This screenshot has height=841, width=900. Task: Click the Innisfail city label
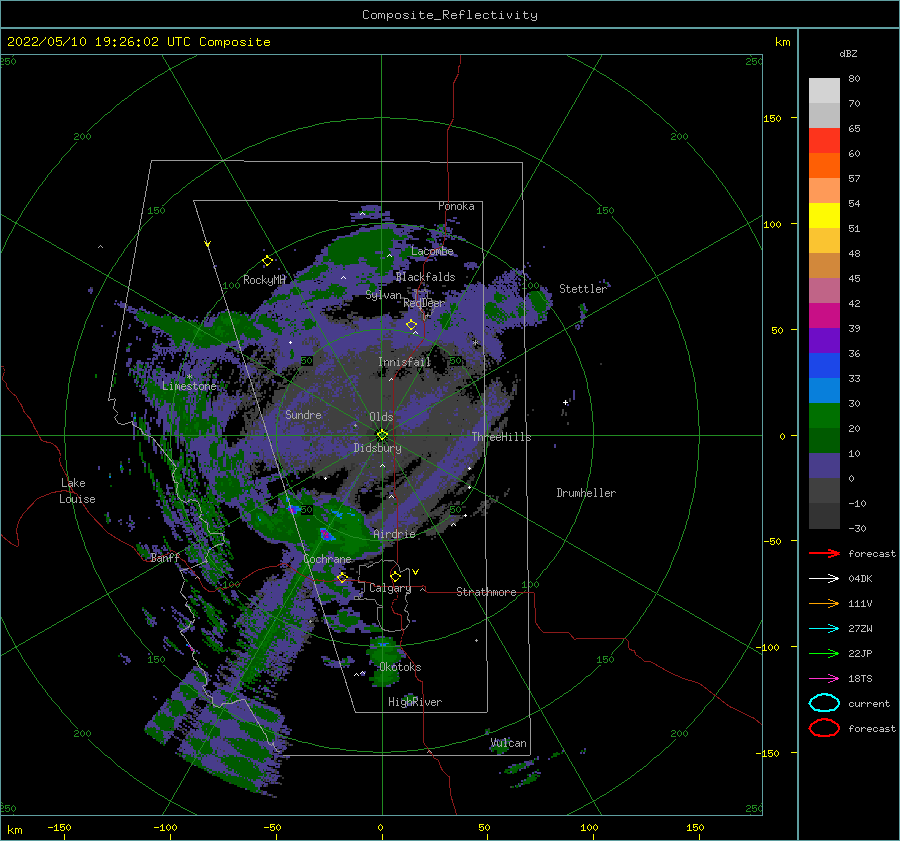pyautogui.click(x=404, y=362)
